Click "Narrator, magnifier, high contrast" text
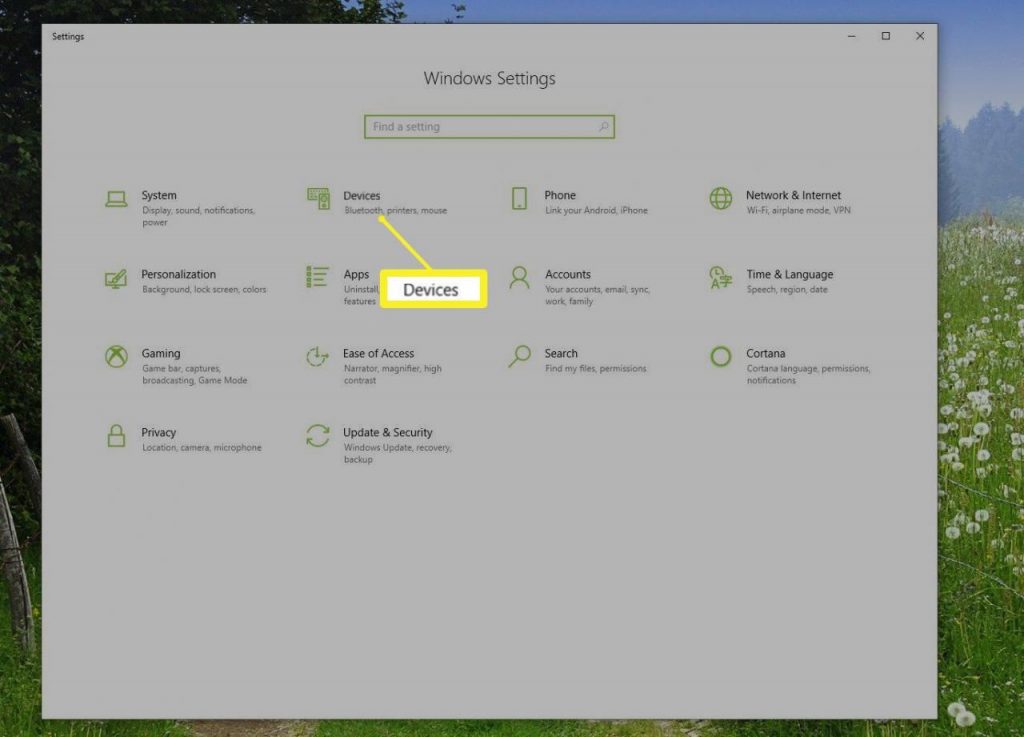The width and height of the screenshot is (1024, 737). (x=392, y=374)
